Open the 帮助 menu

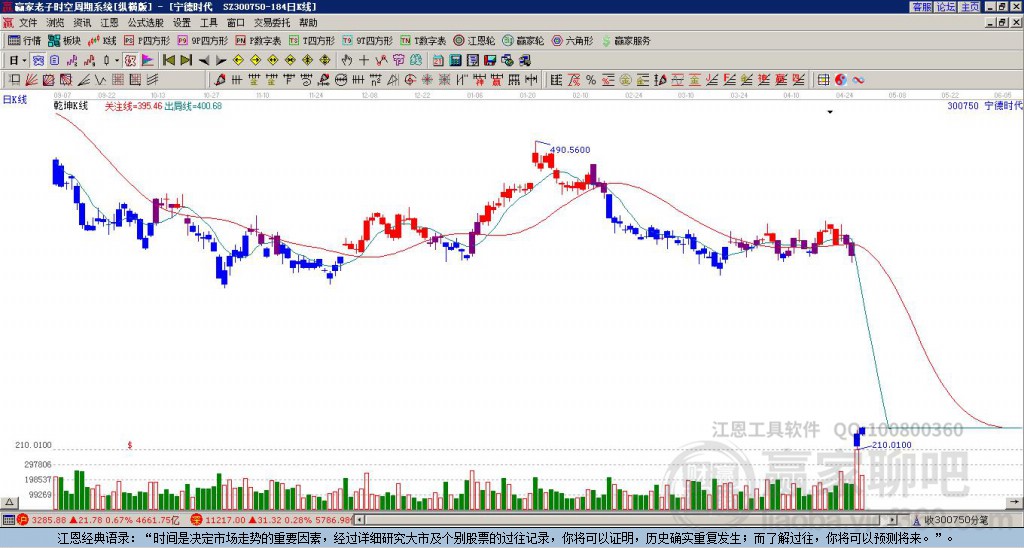click(x=308, y=23)
